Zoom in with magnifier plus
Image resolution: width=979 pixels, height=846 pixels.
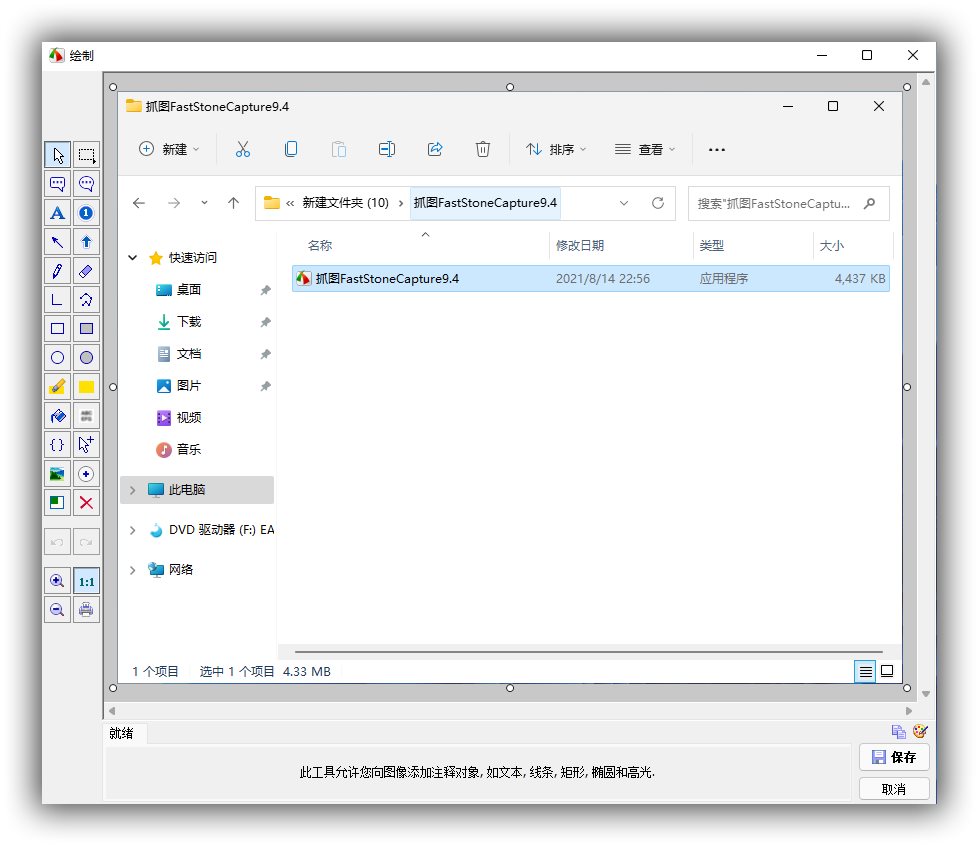57,581
